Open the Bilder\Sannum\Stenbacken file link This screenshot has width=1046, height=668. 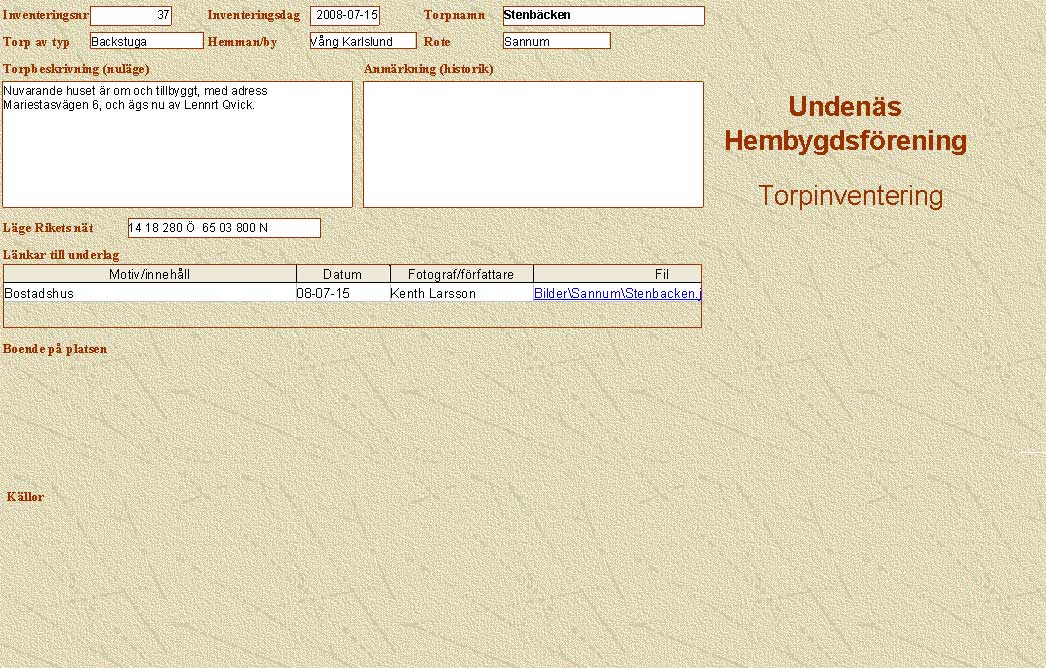[617, 294]
